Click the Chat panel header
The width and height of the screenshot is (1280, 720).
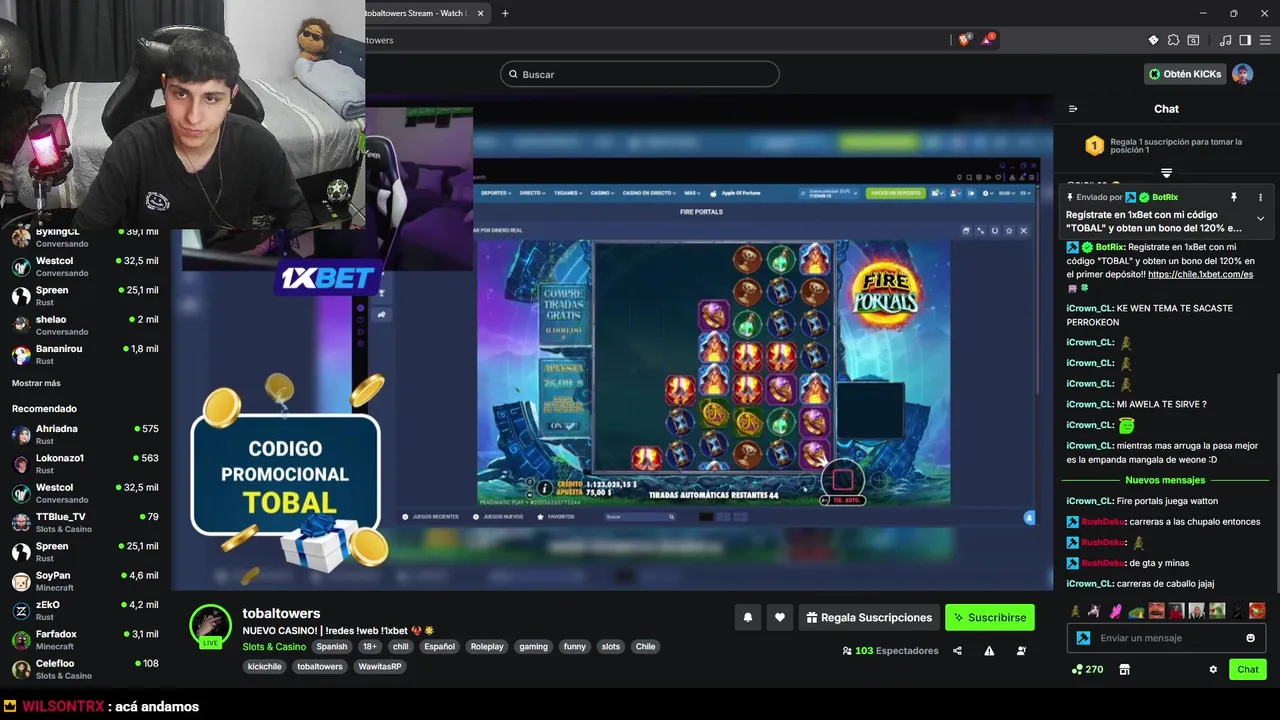click(x=1166, y=109)
